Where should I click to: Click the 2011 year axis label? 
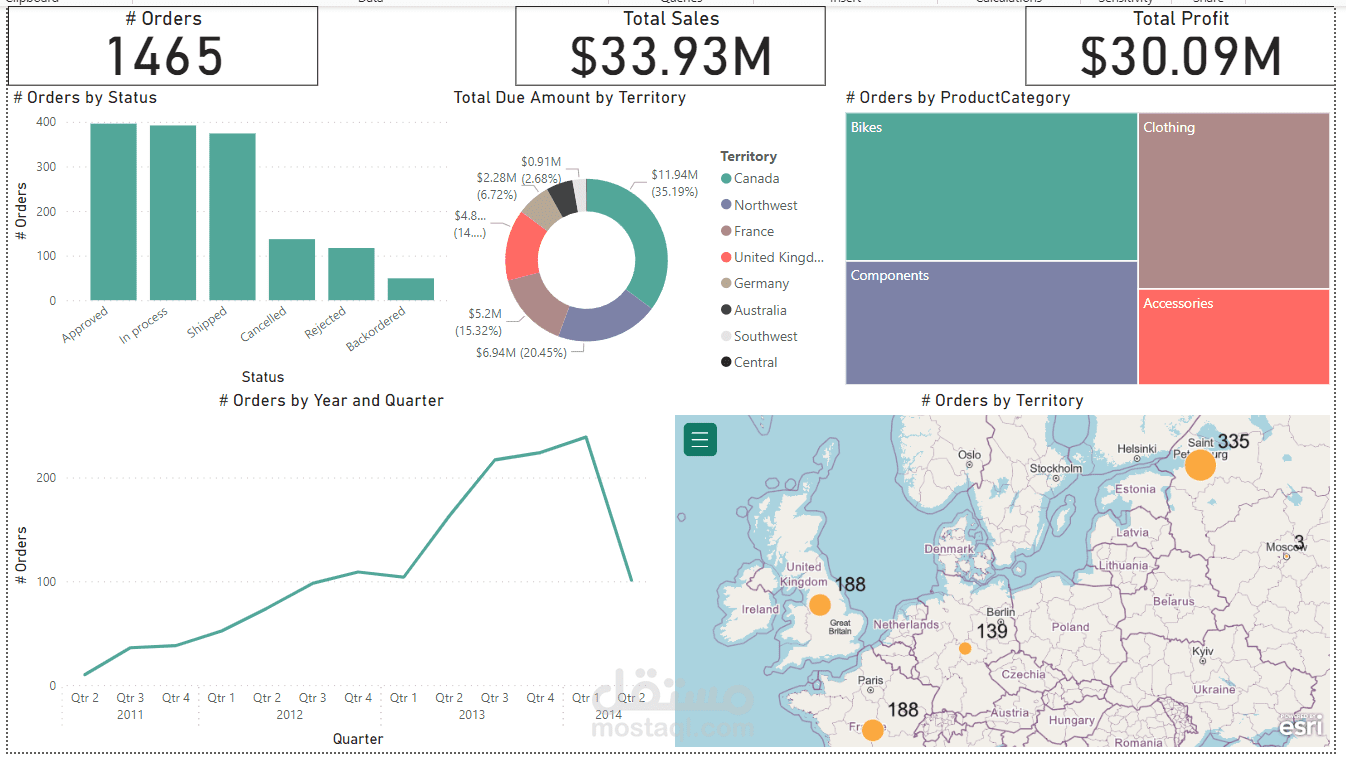point(130,714)
